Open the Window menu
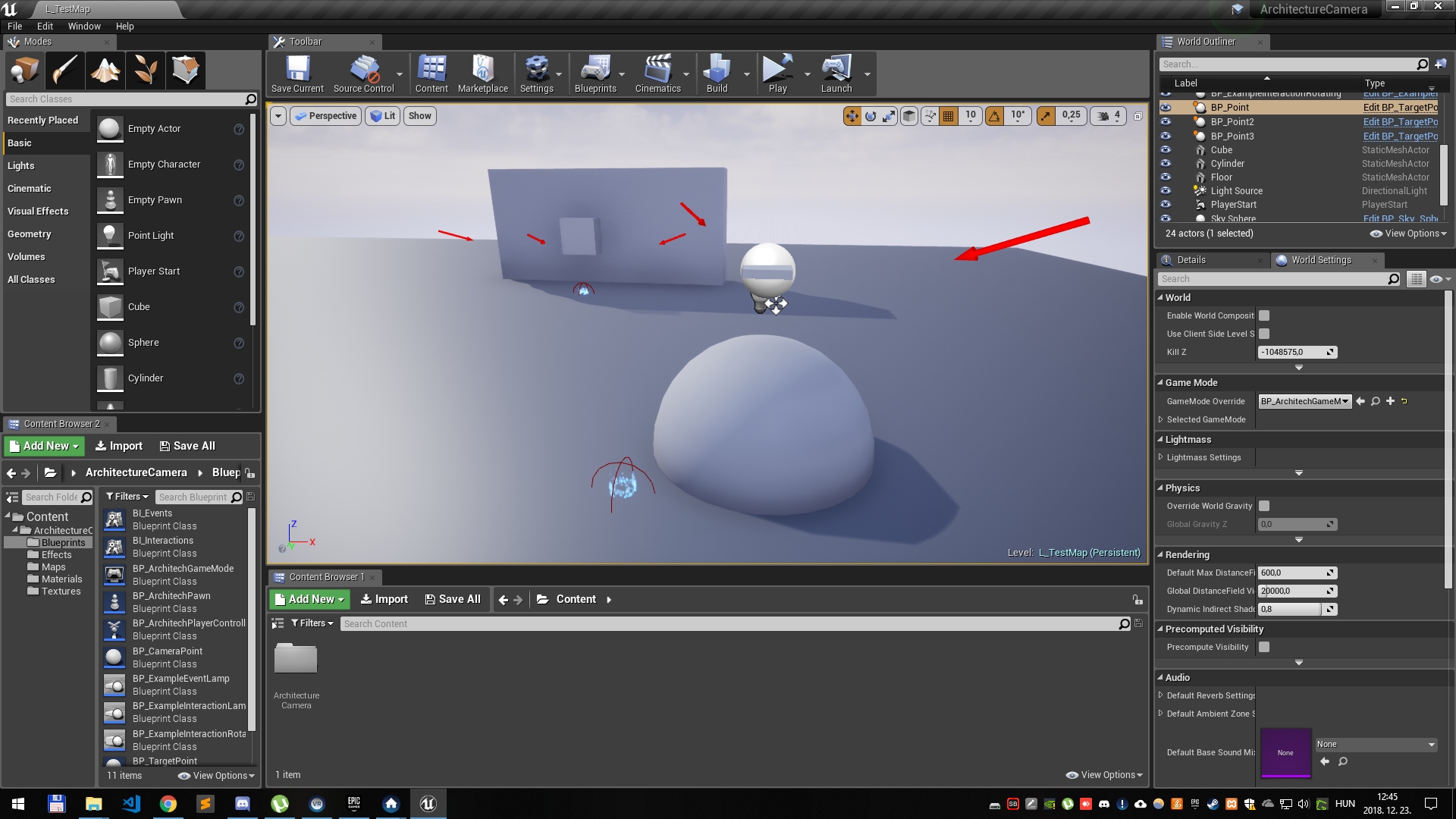 click(83, 26)
